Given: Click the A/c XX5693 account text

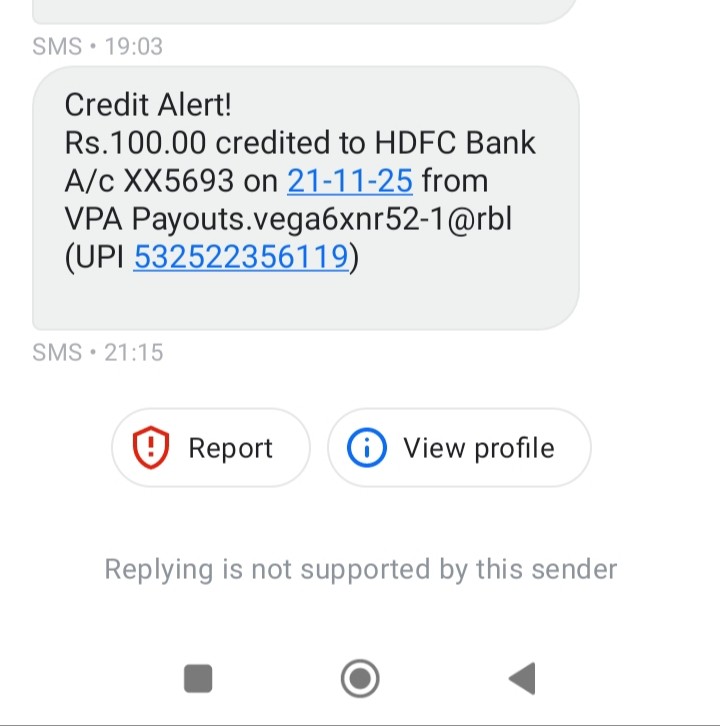Looking at the screenshot, I should pyautogui.click(x=162, y=181).
